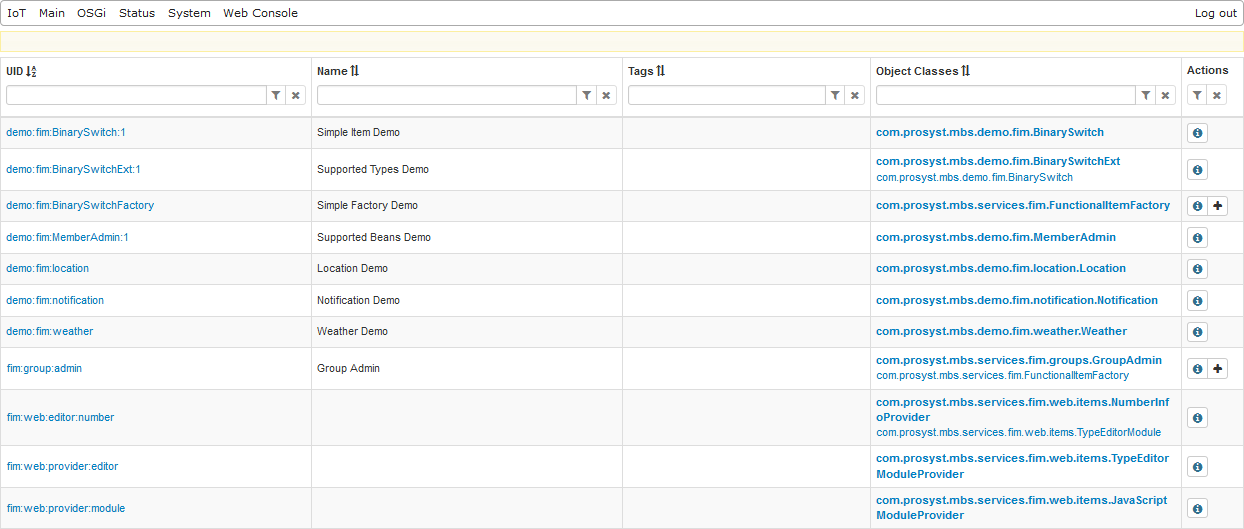Click plus icon in Group Admin row
The height and width of the screenshot is (529, 1244).
coord(1217,369)
